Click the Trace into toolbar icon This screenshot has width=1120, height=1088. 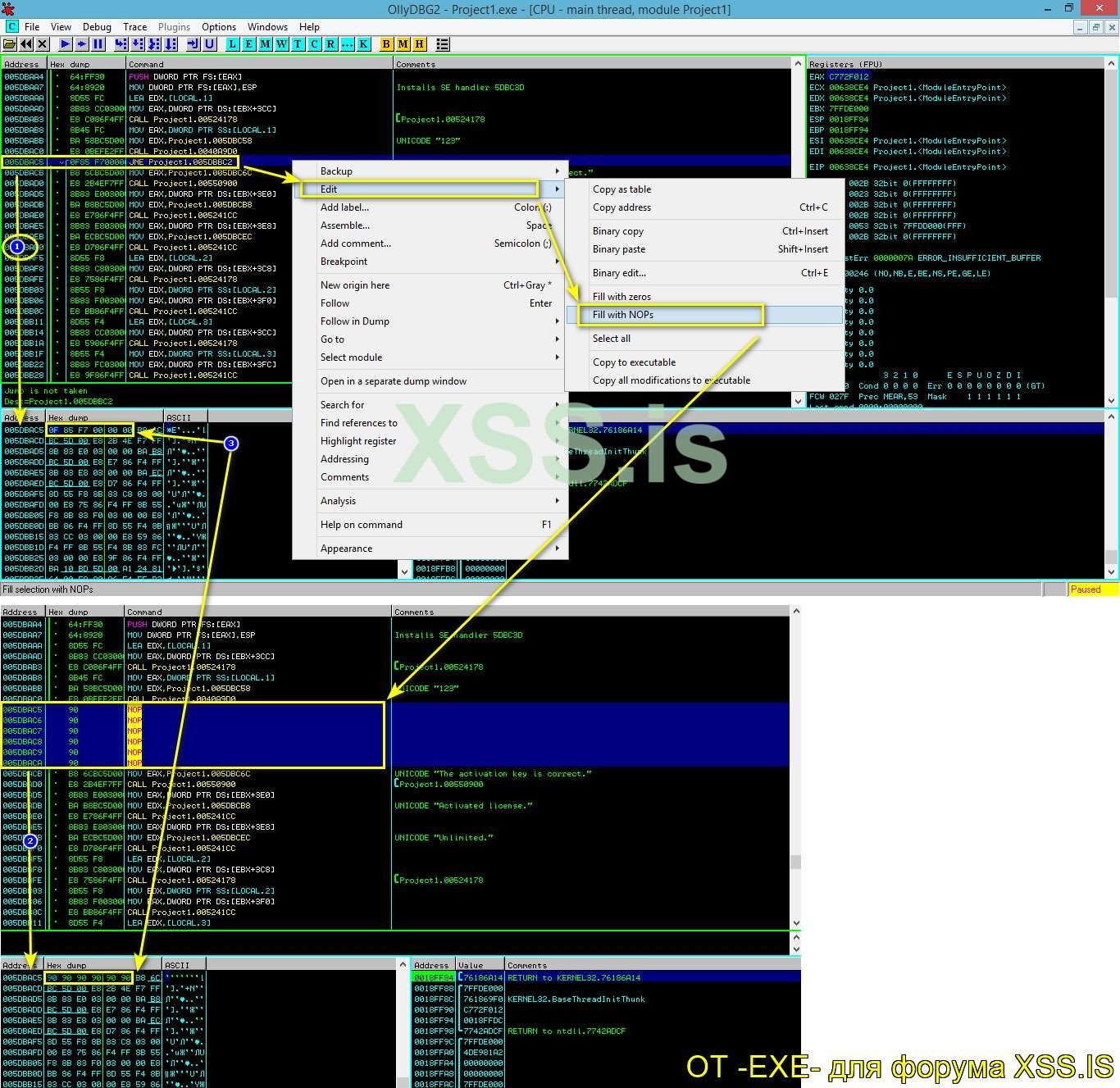click(154, 44)
